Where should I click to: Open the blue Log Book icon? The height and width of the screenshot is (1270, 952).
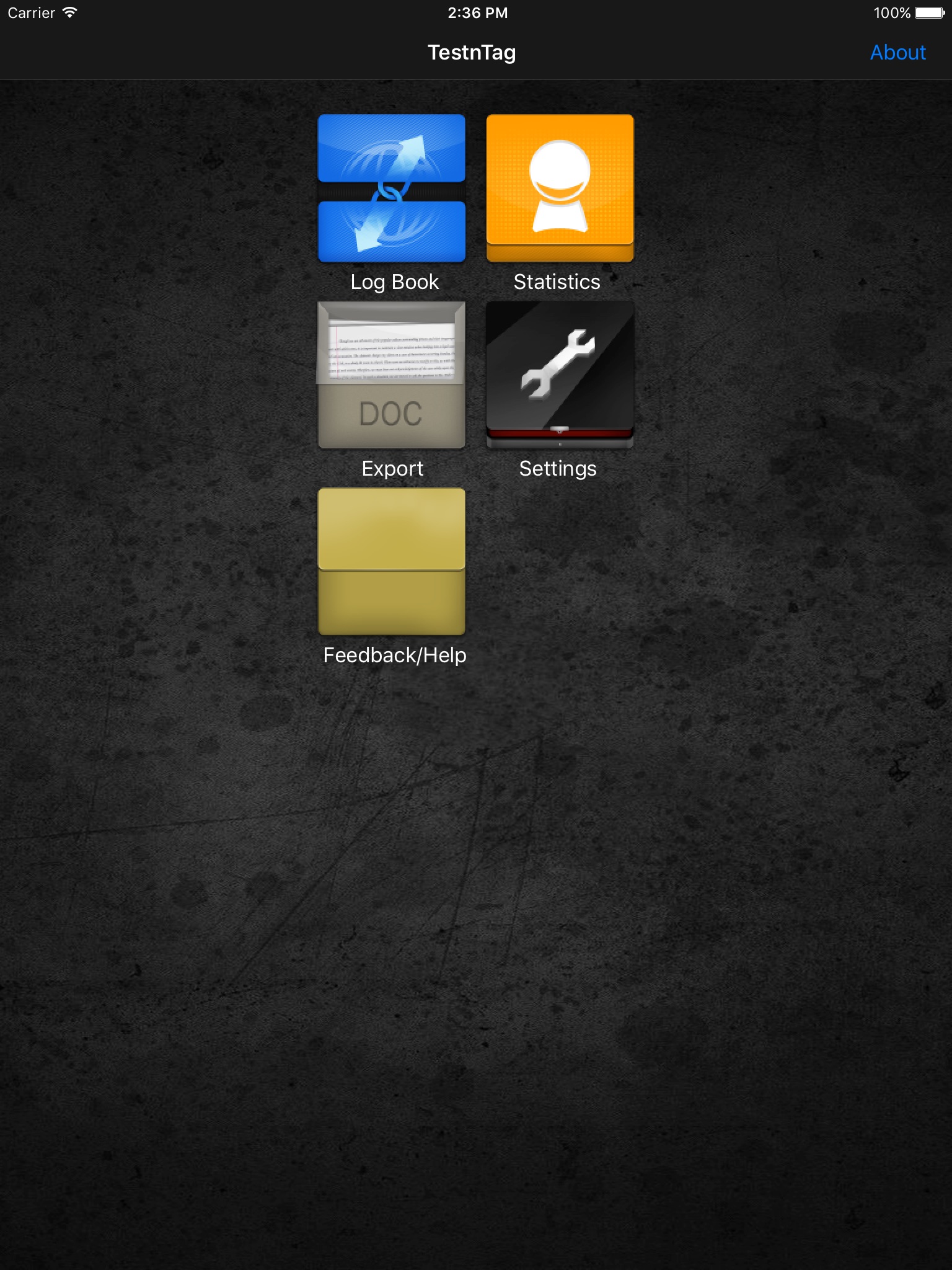[392, 189]
